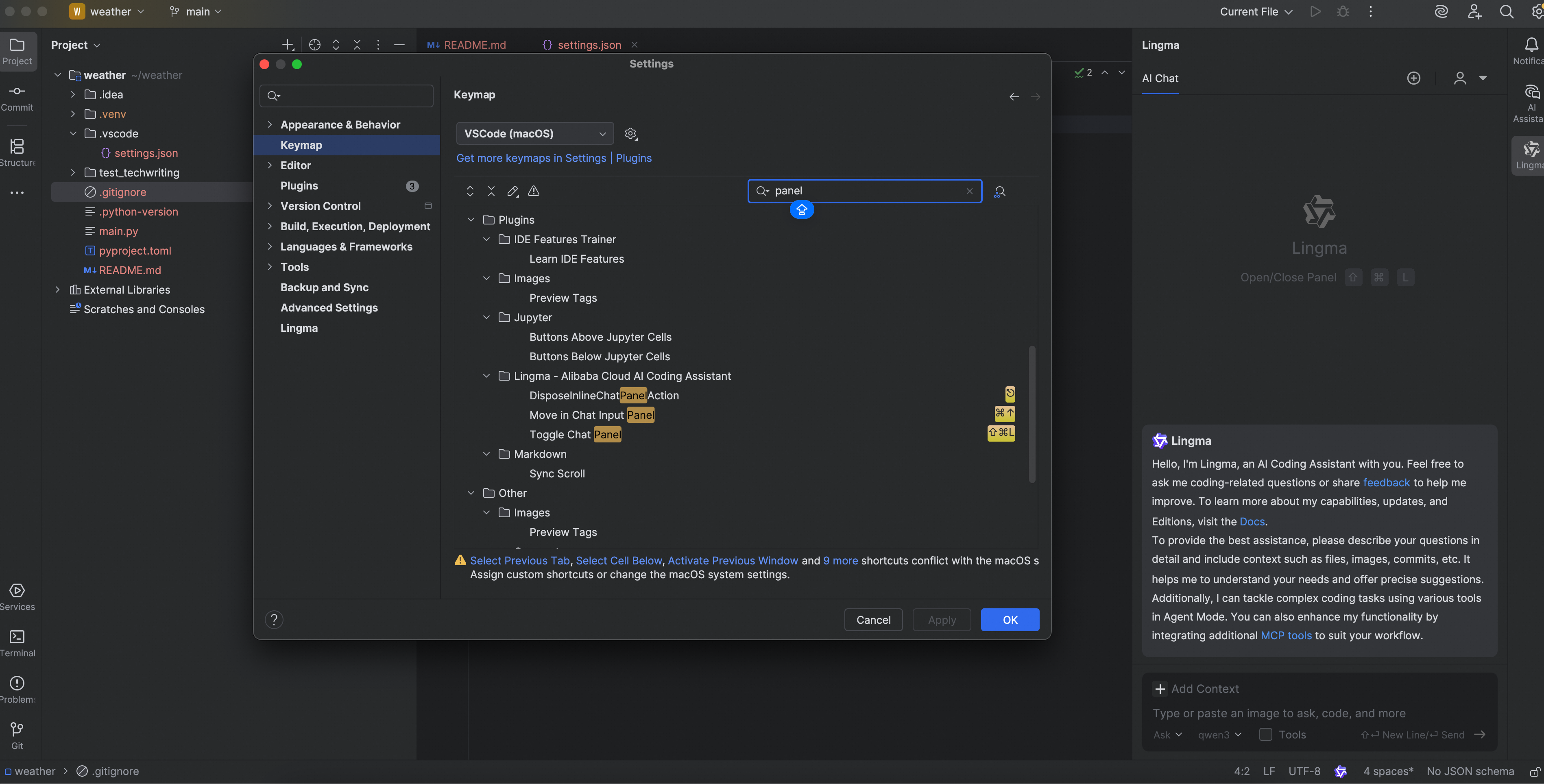Open keymap scheme gear options
1544x784 pixels.
pyautogui.click(x=630, y=134)
